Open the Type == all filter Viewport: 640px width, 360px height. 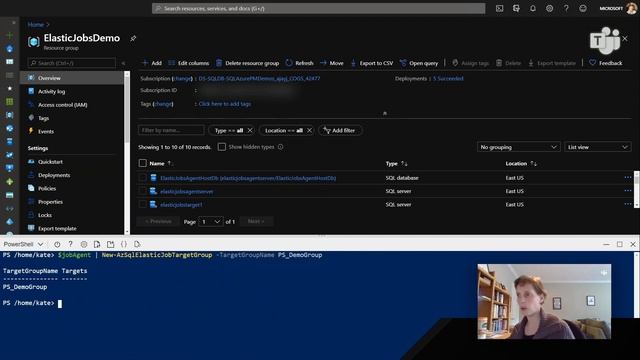229,131
